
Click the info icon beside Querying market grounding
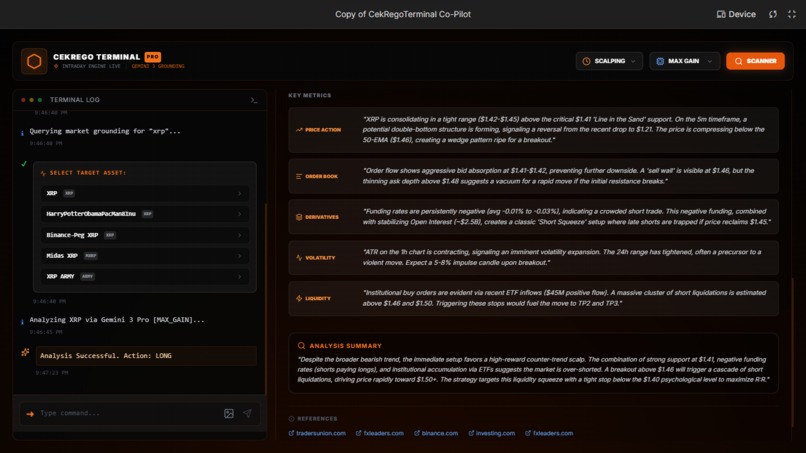pos(22,133)
